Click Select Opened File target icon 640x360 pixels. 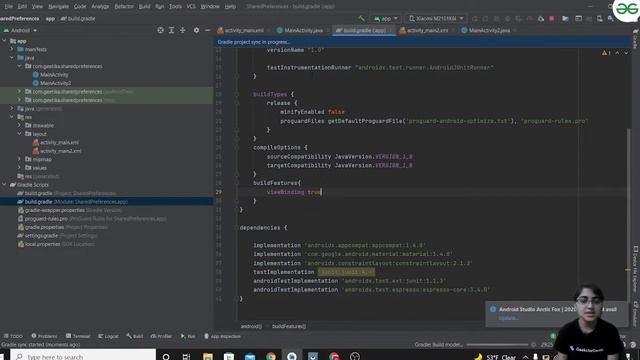(160, 30)
